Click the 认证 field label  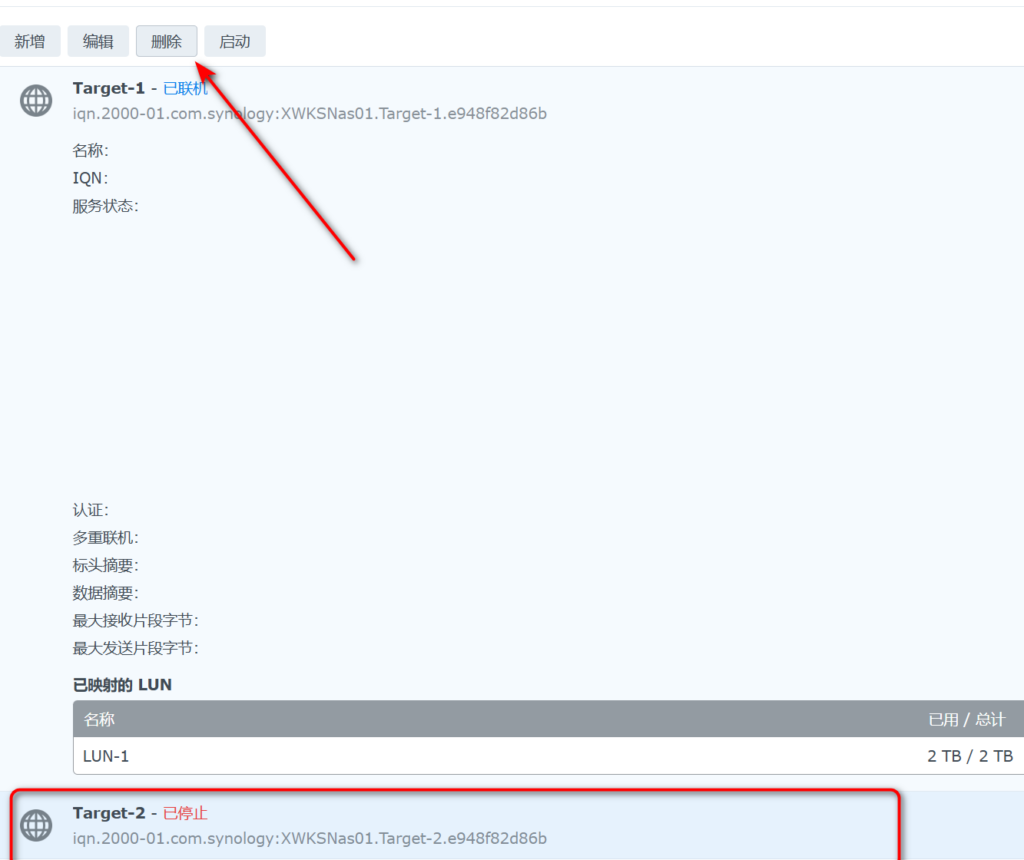pyautogui.click(x=90, y=510)
